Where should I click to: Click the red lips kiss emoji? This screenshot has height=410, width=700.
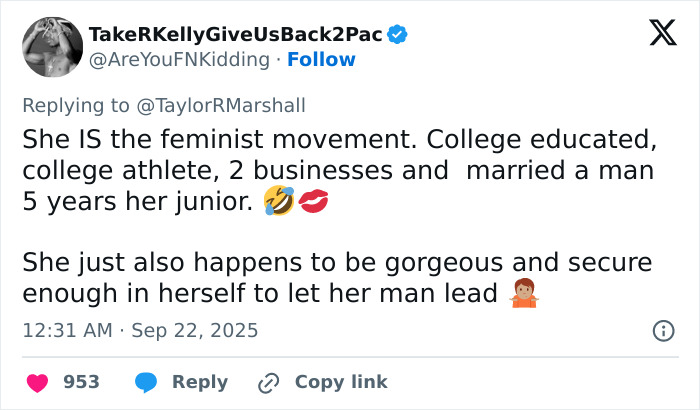[x=312, y=202]
